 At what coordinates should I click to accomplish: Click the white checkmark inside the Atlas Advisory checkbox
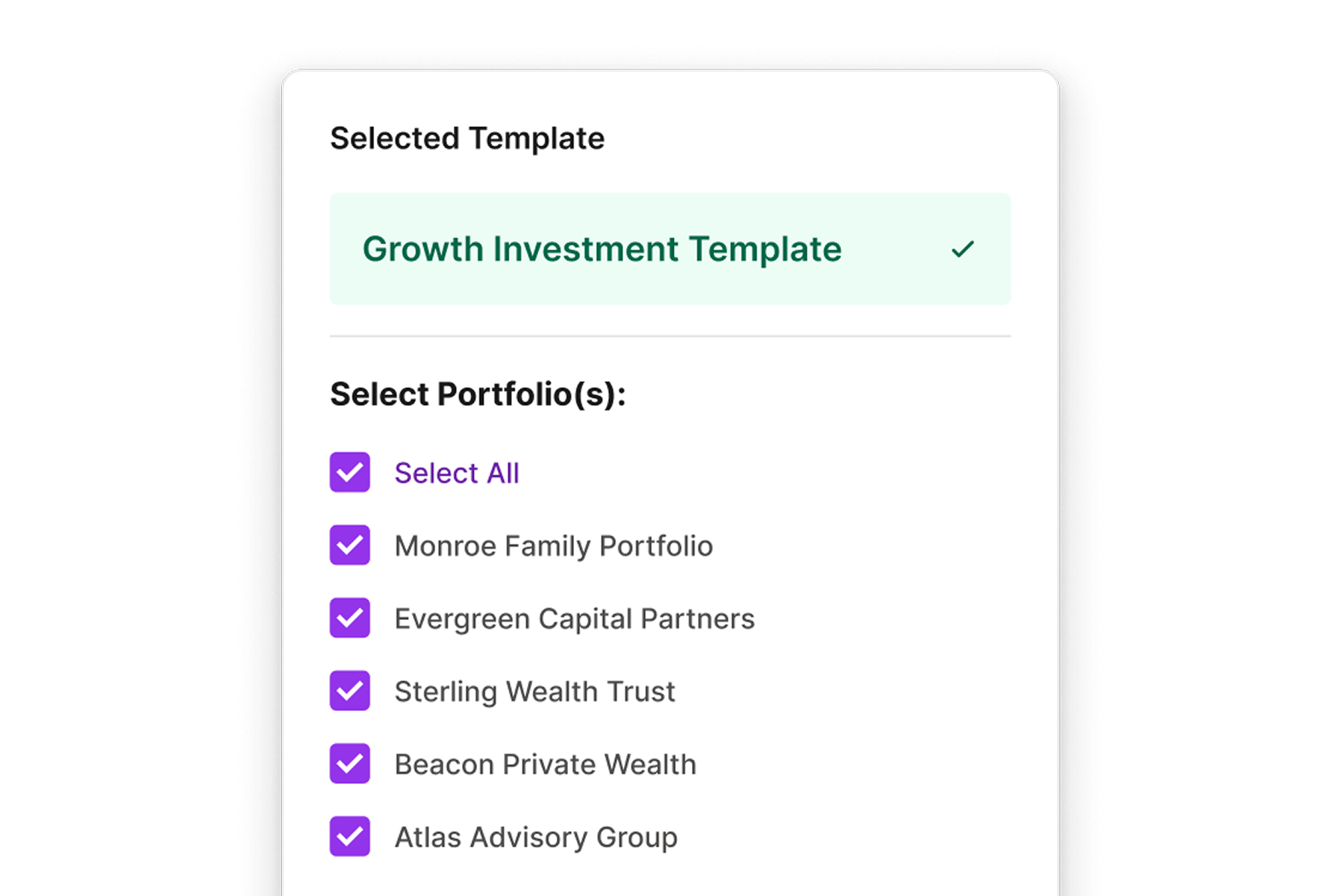350,837
